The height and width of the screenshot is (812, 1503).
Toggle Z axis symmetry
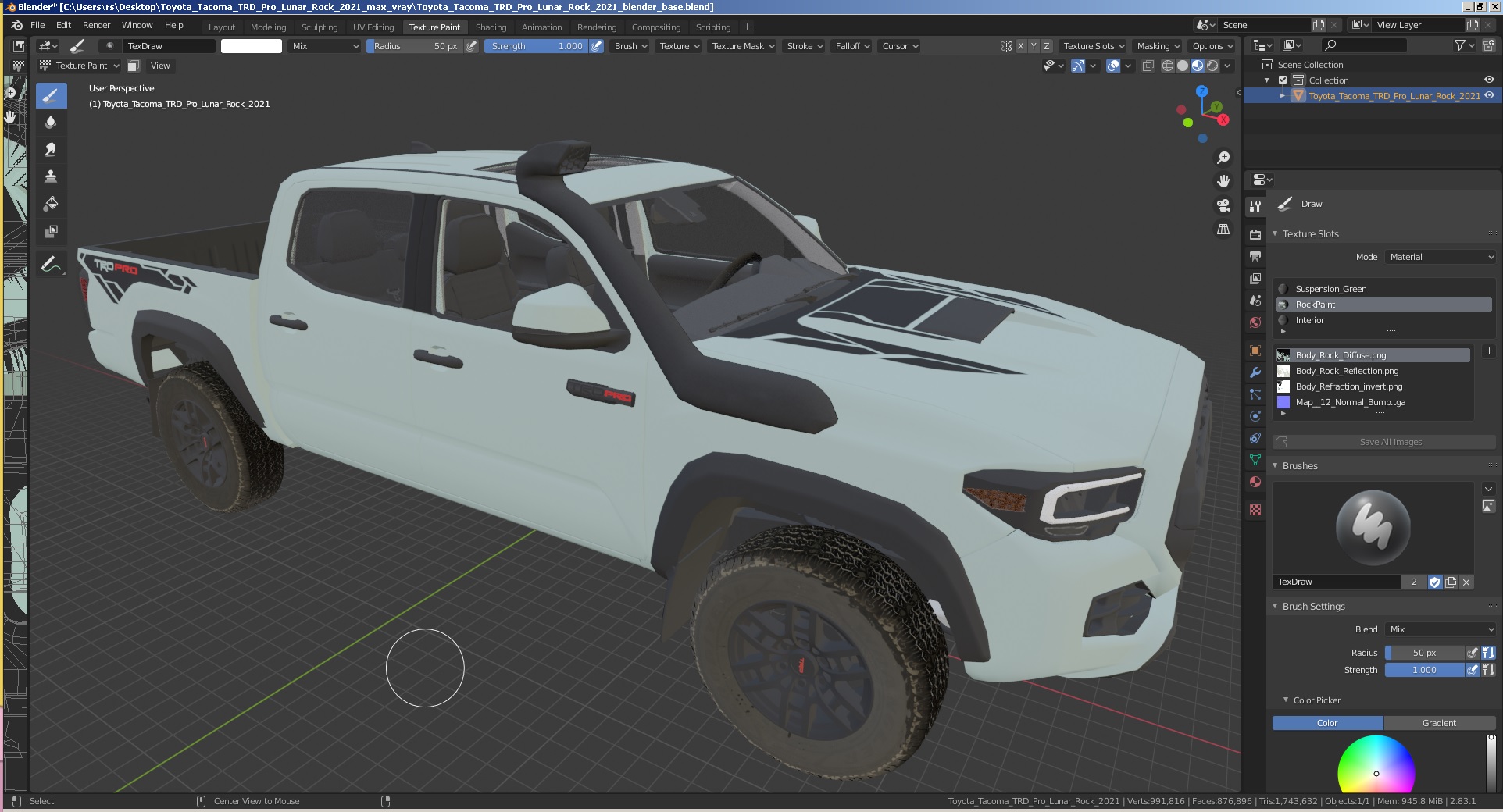pos(1047,46)
